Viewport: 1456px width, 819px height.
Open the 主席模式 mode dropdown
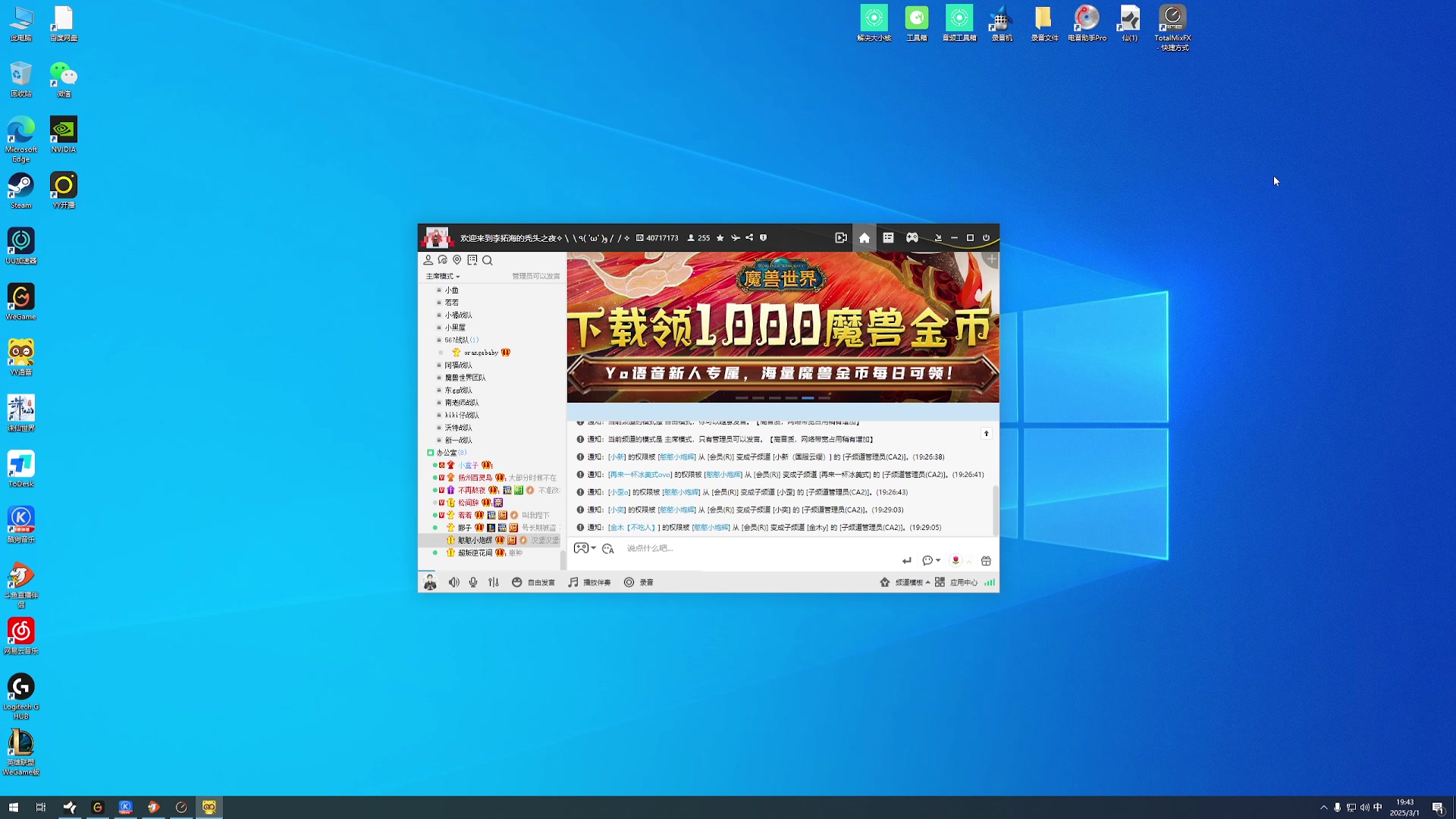(443, 276)
